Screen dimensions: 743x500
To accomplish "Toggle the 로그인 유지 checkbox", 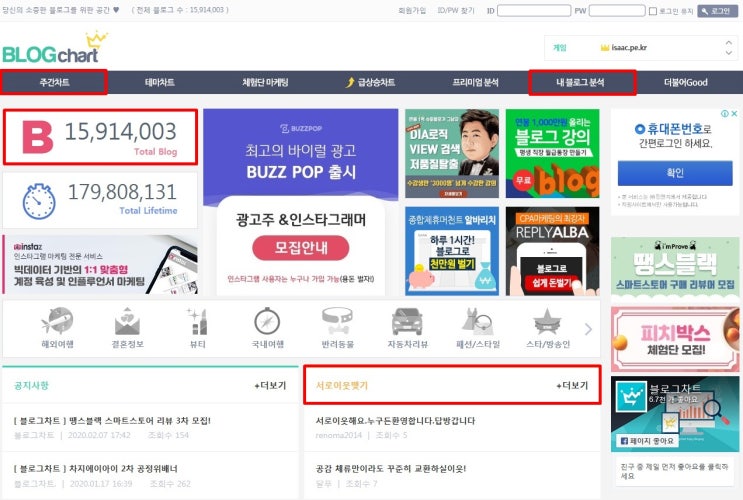I will click(x=652, y=11).
